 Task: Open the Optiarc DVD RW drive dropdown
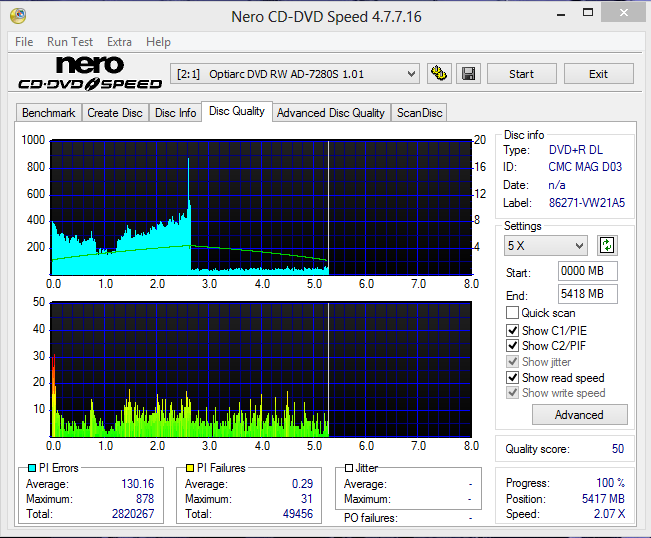pyautogui.click(x=295, y=74)
